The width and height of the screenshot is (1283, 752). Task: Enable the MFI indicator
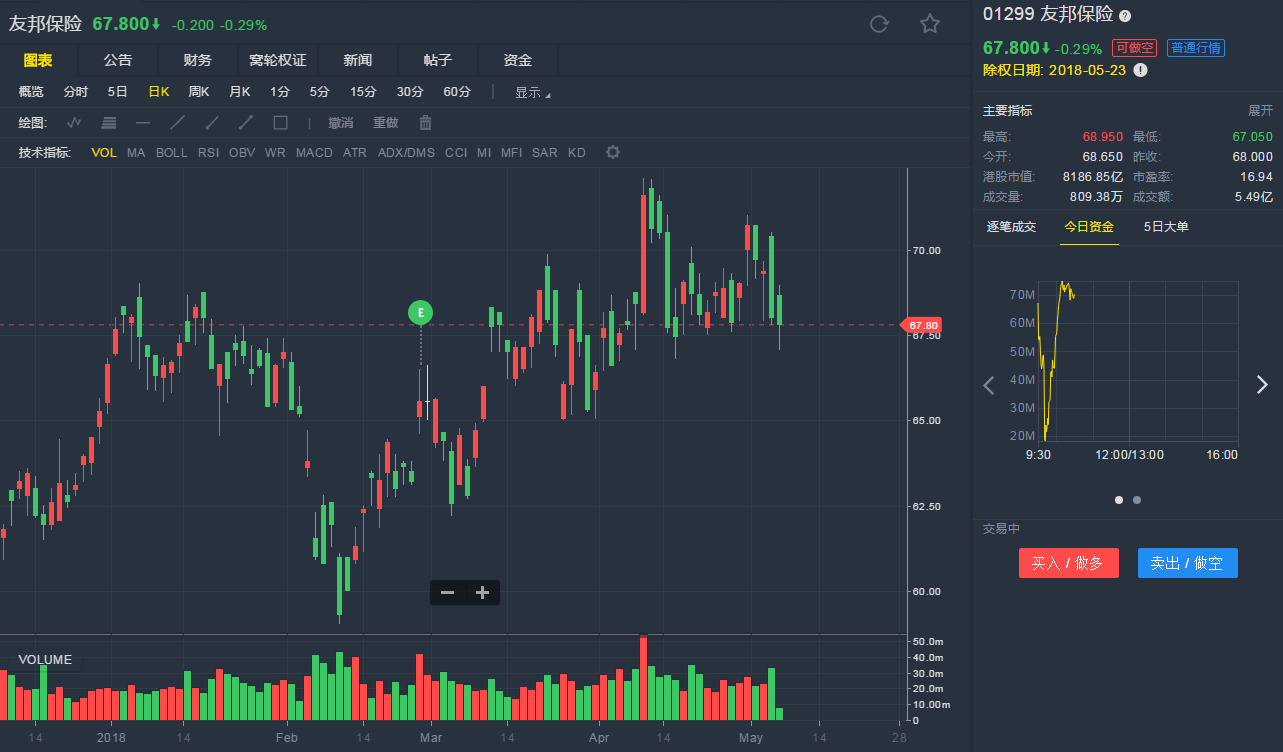click(511, 153)
